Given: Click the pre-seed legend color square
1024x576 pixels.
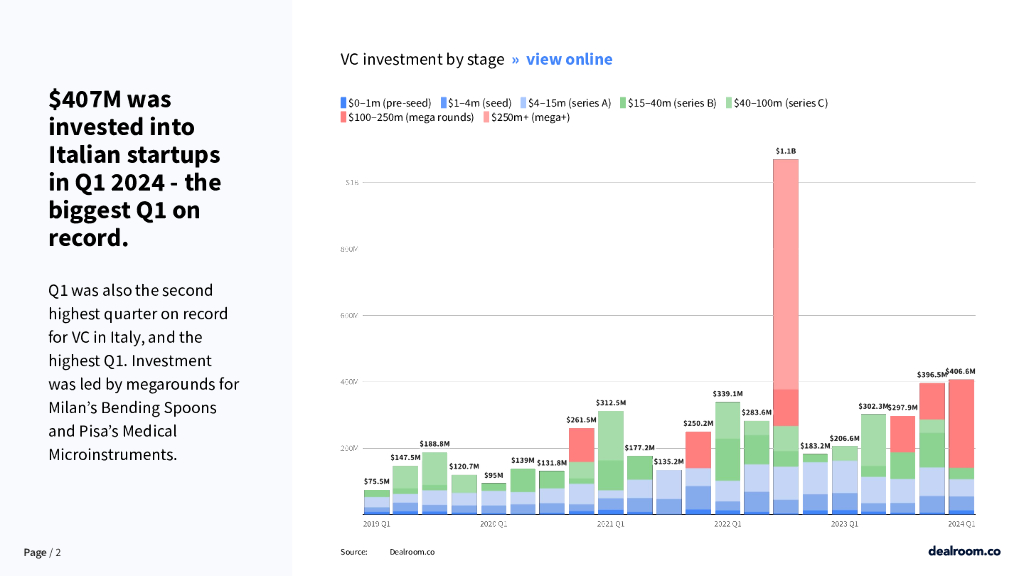Looking at the screenshot, I should (x=343, y=103).
